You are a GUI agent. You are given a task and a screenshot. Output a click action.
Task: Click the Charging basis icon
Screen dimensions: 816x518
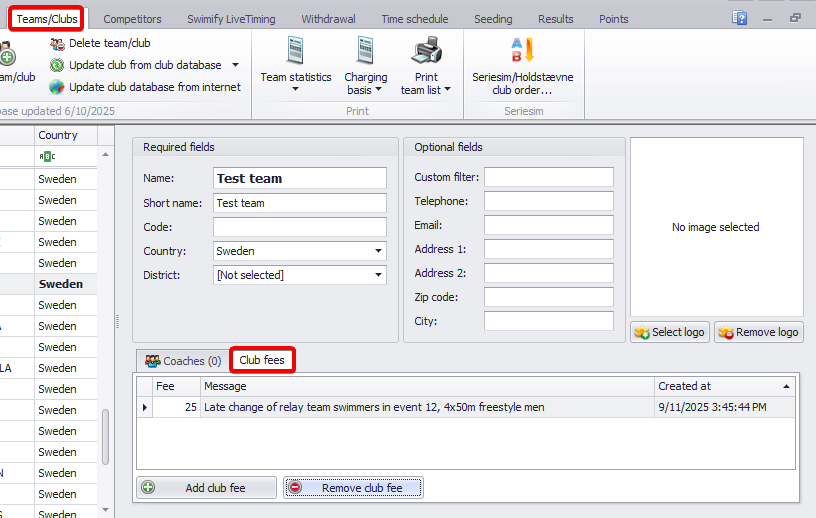[366, 52]
